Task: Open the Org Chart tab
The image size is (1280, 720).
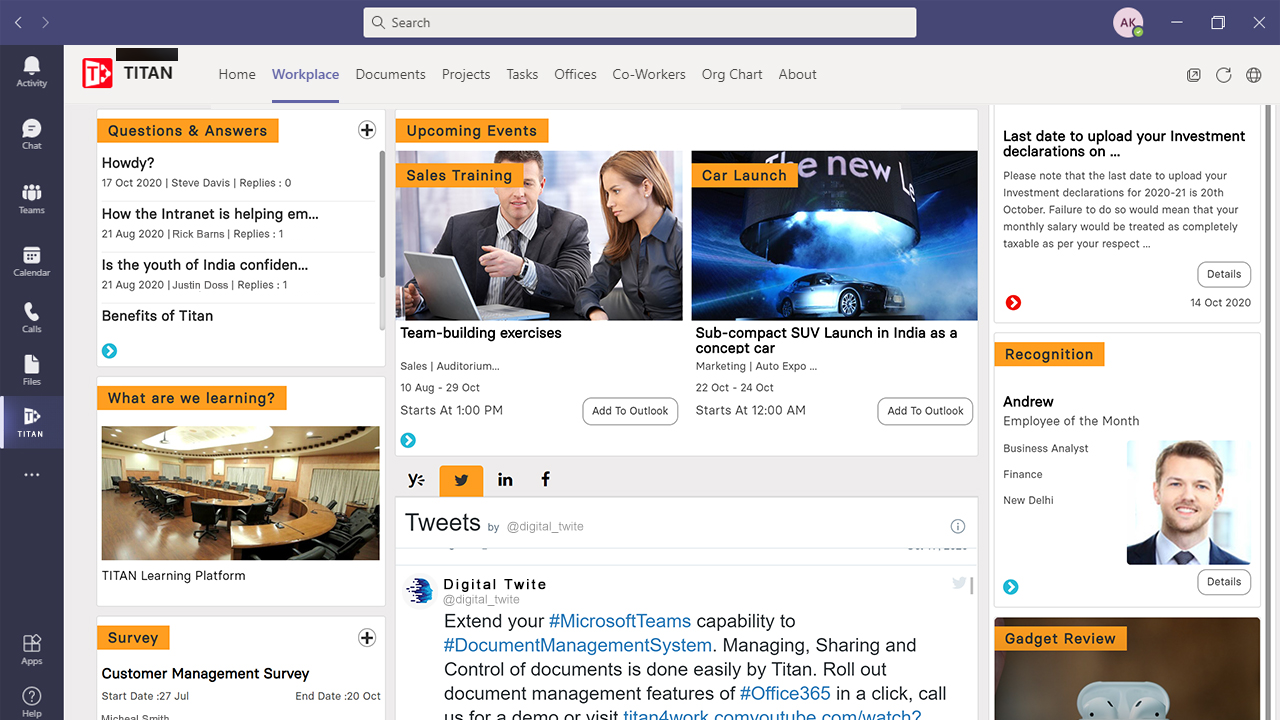Action: click(731, 74)
